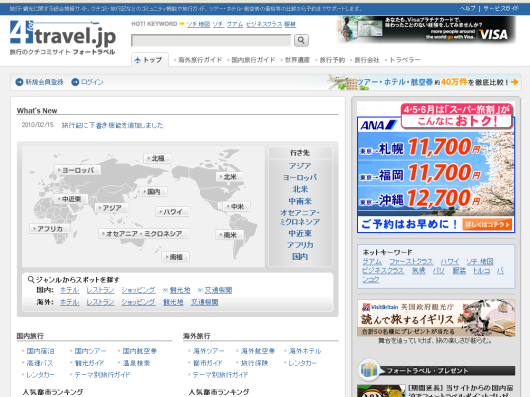Image resolution: width=530 pixels, height=397 pixels.
Task: Select 北米 label on the world map
Action: (230, 177)
